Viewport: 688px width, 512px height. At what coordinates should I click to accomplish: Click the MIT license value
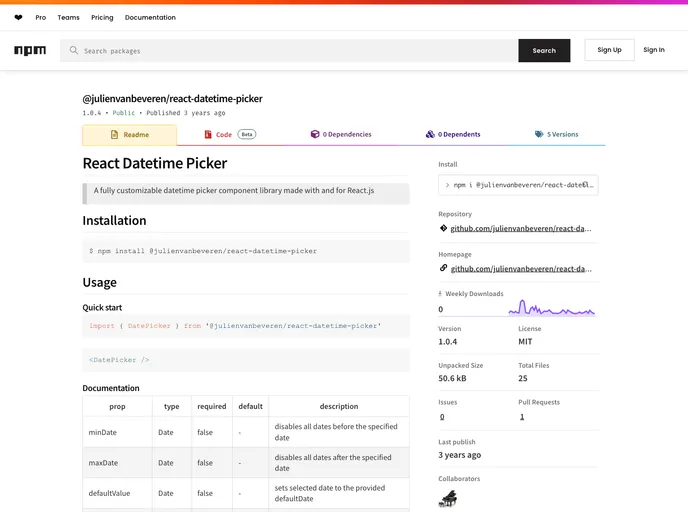pos(525,341)
